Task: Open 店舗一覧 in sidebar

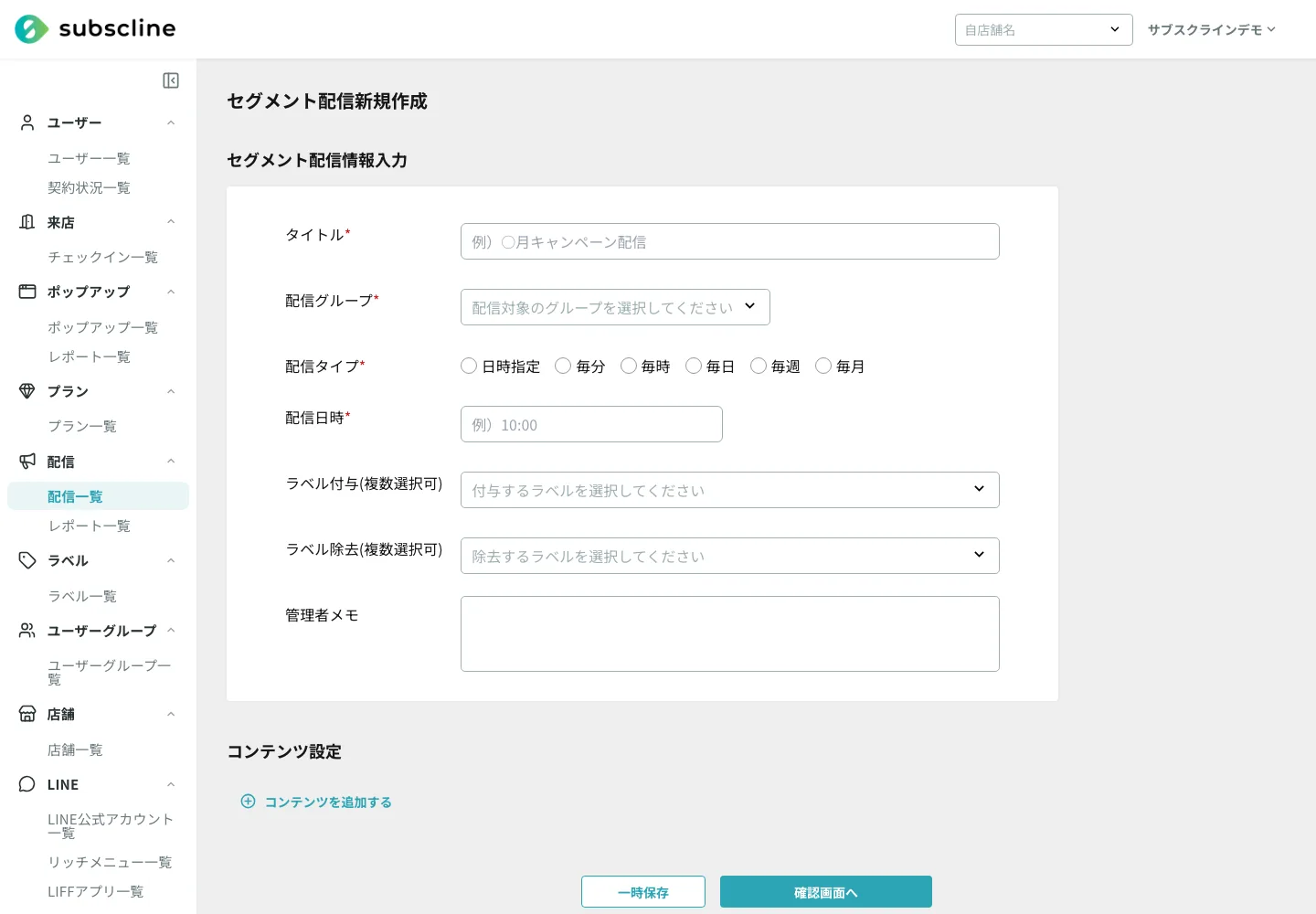Action: (x=75, y=749)
